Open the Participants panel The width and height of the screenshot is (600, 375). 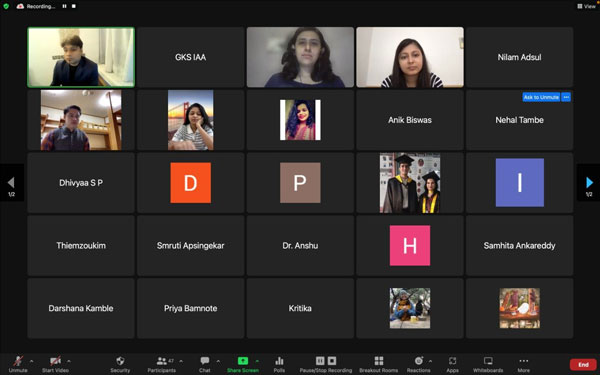[x=161, y=364]
